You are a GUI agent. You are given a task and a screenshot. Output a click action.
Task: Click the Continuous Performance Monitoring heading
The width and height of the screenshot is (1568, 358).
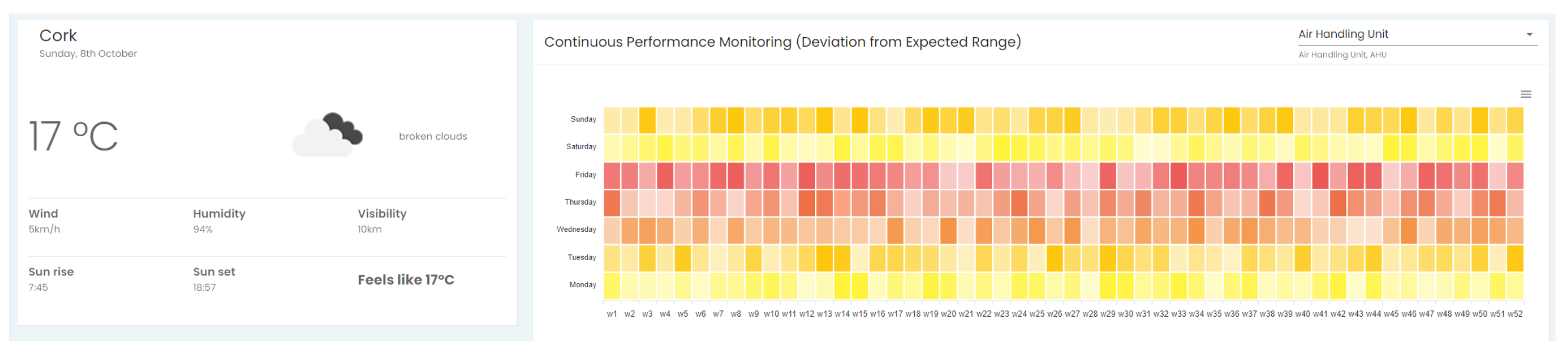pos(782,42)
